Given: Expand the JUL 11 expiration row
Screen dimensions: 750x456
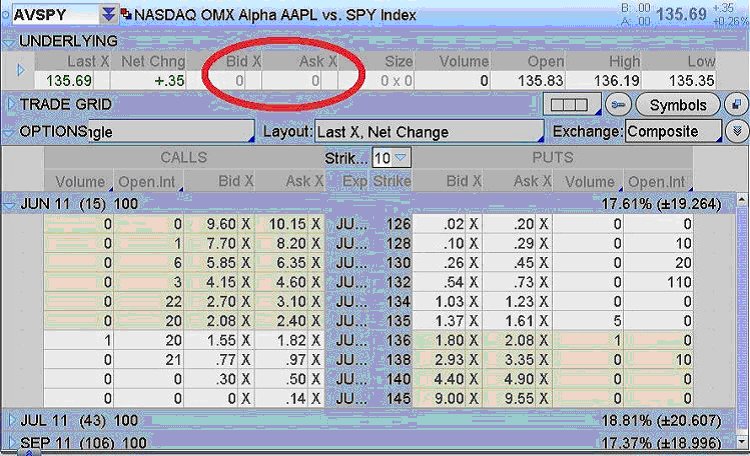Looking at the screenshot, I should (x=11, y=420).
